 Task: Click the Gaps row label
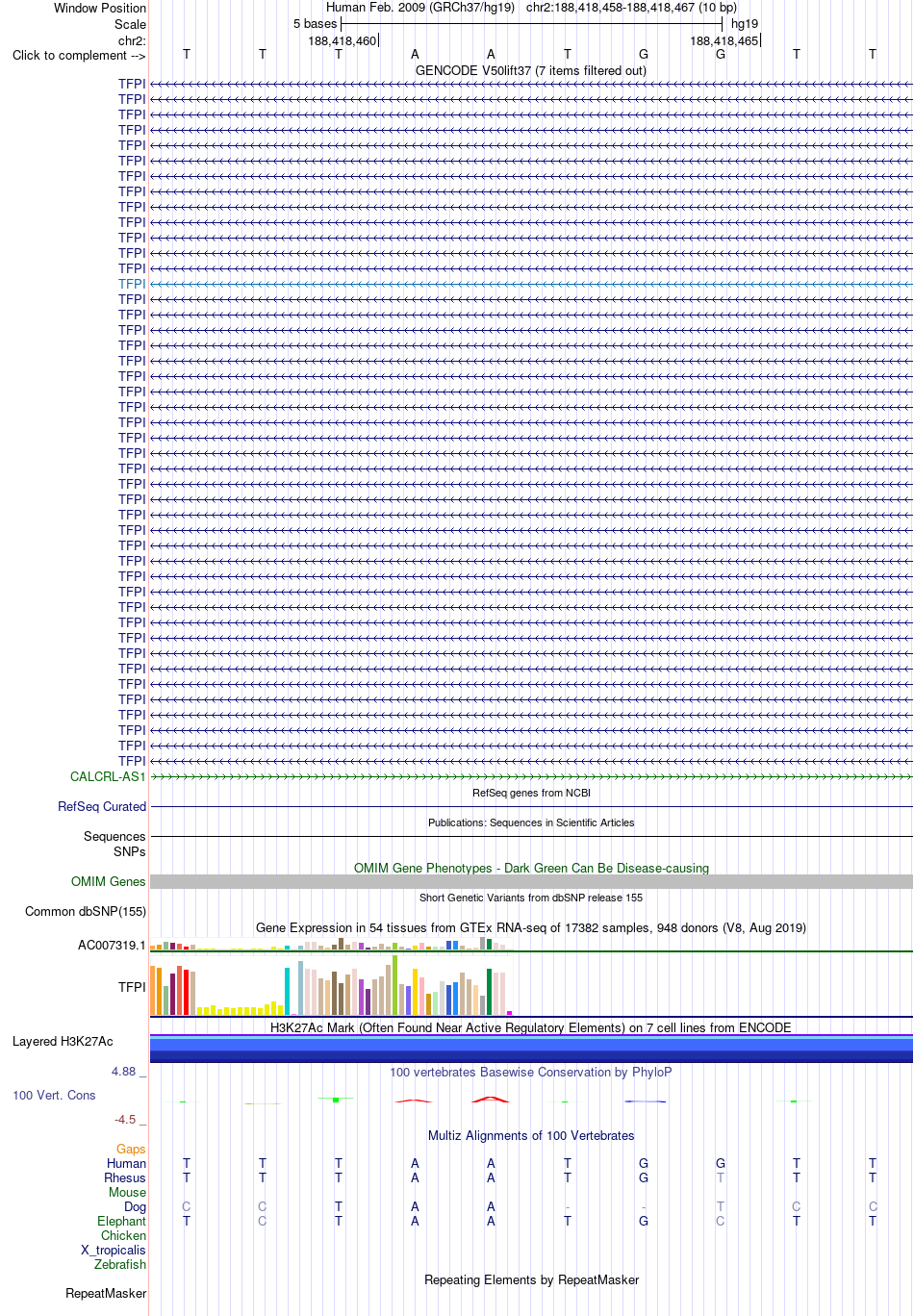tap(131, 1149)
